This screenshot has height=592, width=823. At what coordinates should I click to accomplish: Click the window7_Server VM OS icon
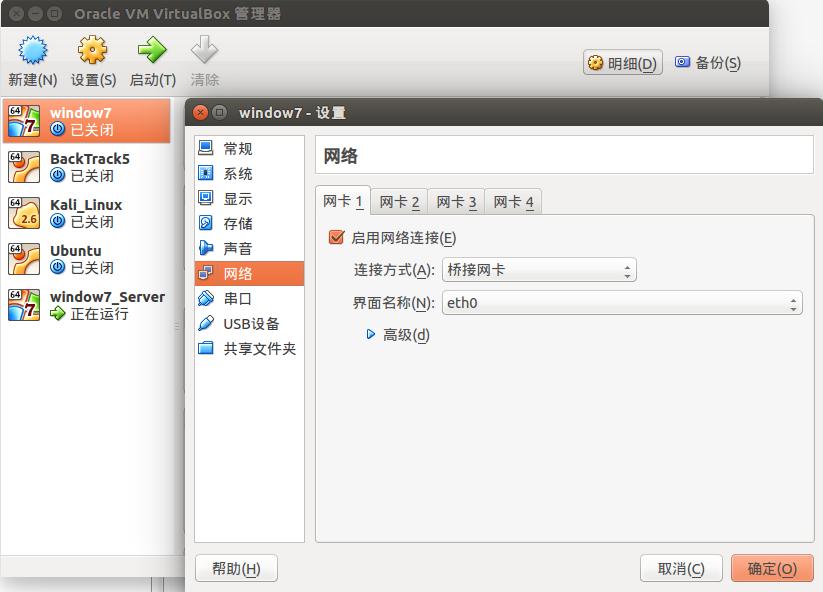tap(24, 304)
